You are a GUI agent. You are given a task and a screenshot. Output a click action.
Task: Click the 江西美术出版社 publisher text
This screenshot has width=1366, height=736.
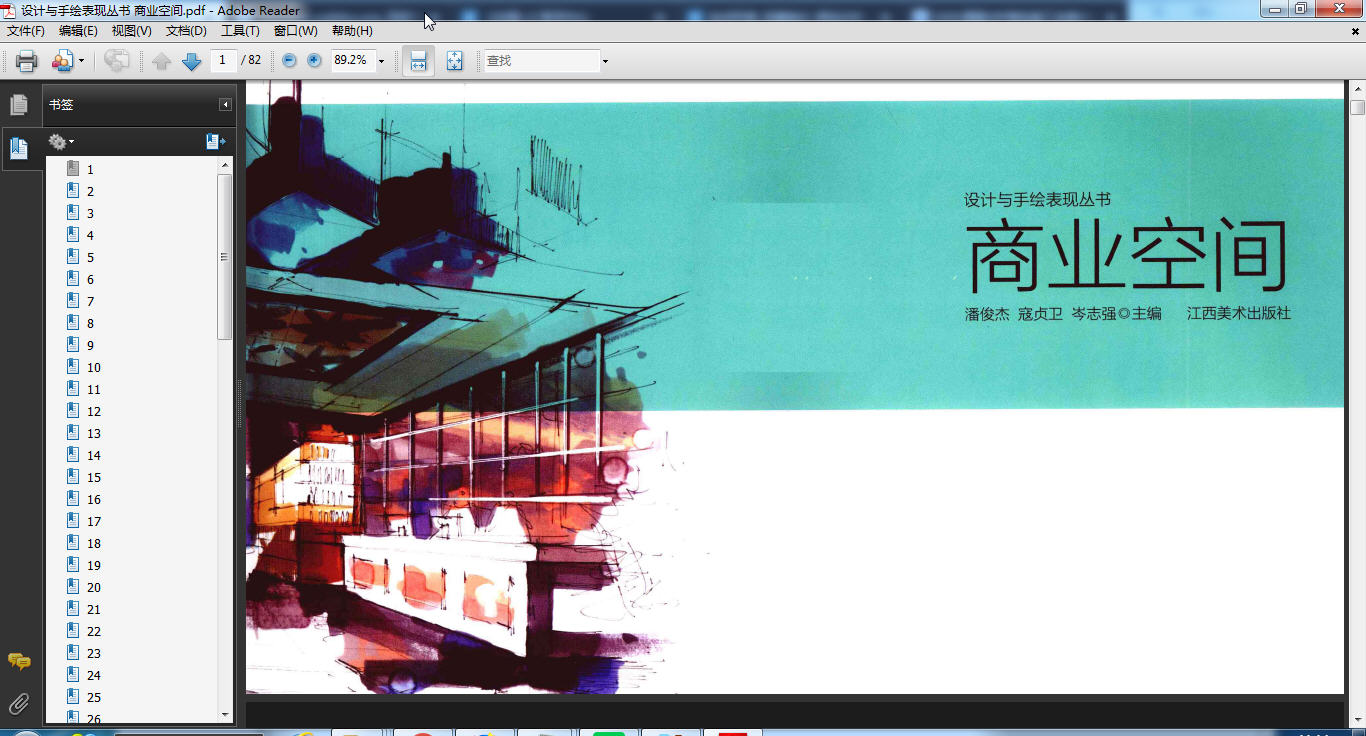pos(1239,314)
